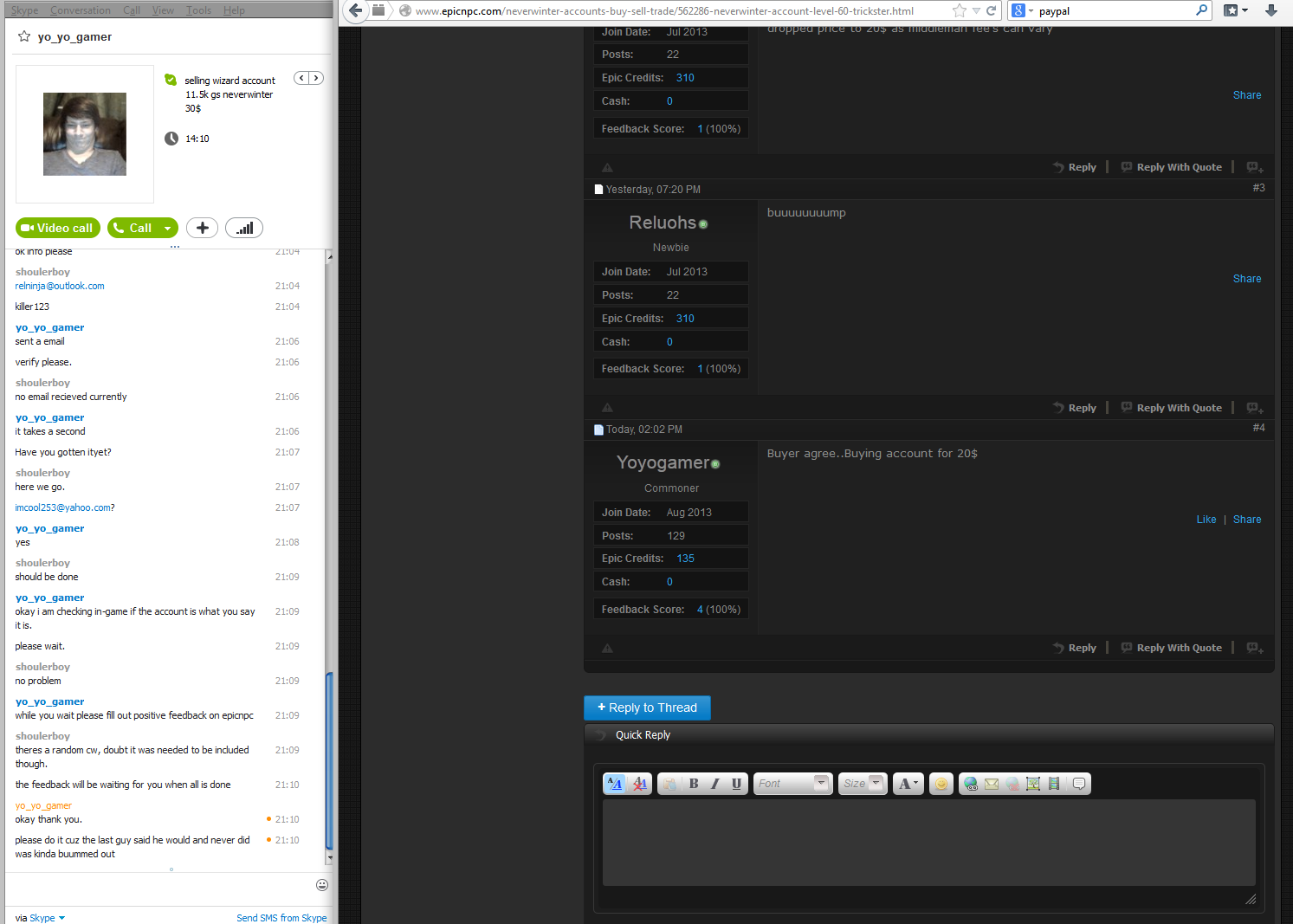Viewport: 1293px width, 924px height.
Task: Open the Reluohs user profile link
Action: (663, 223)
